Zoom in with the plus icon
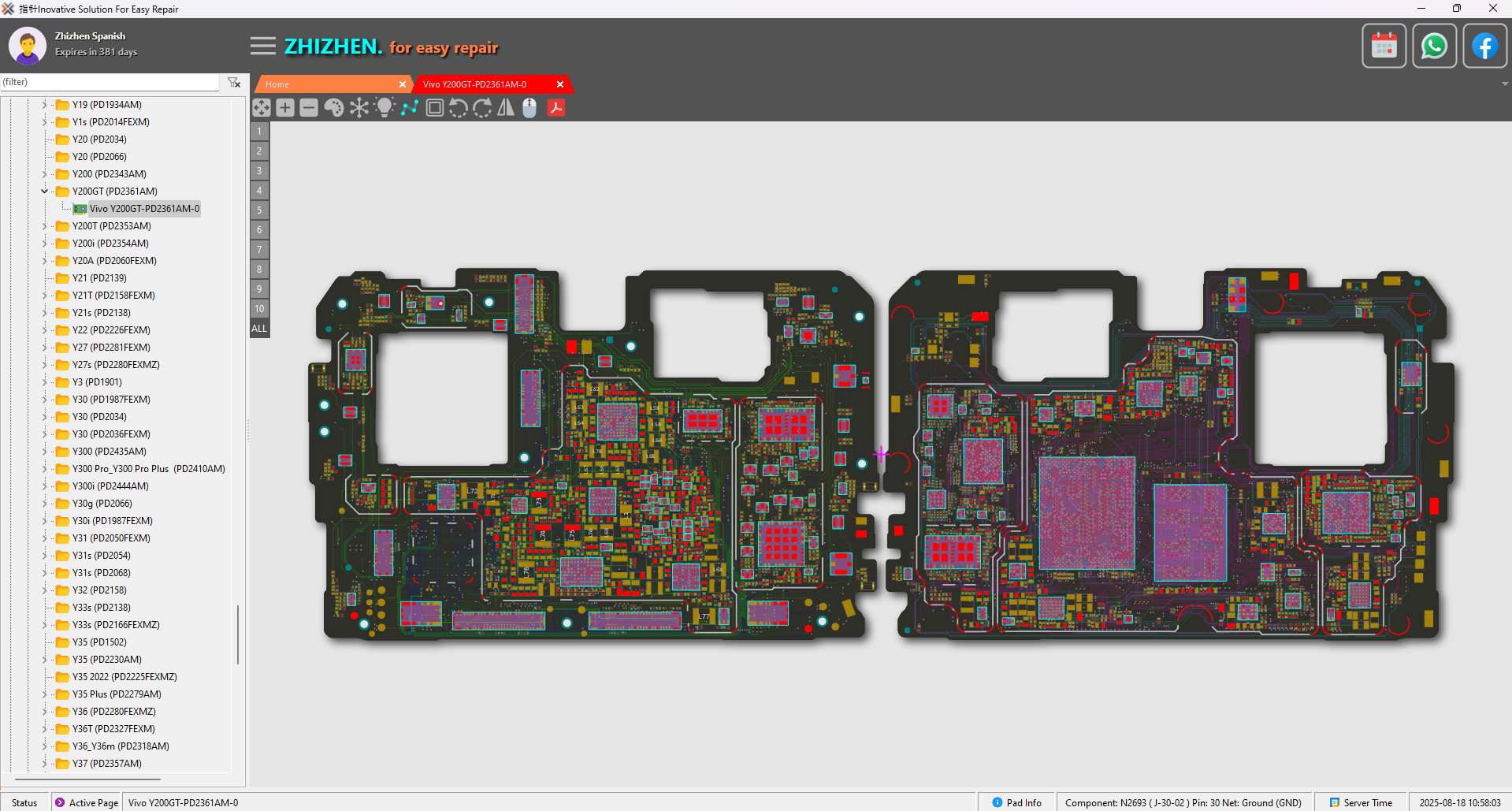1512x811 pixels. click(285, 108)
